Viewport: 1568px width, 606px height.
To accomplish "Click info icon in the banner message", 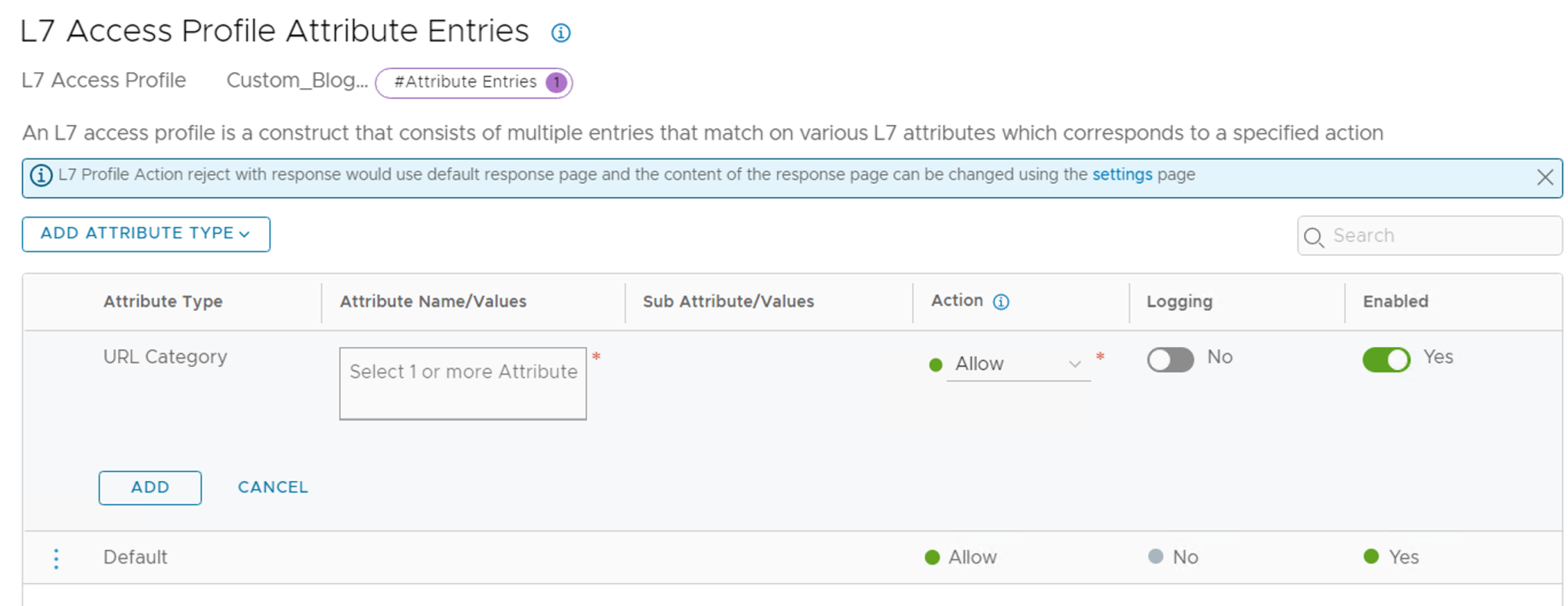I will [41, 175].
